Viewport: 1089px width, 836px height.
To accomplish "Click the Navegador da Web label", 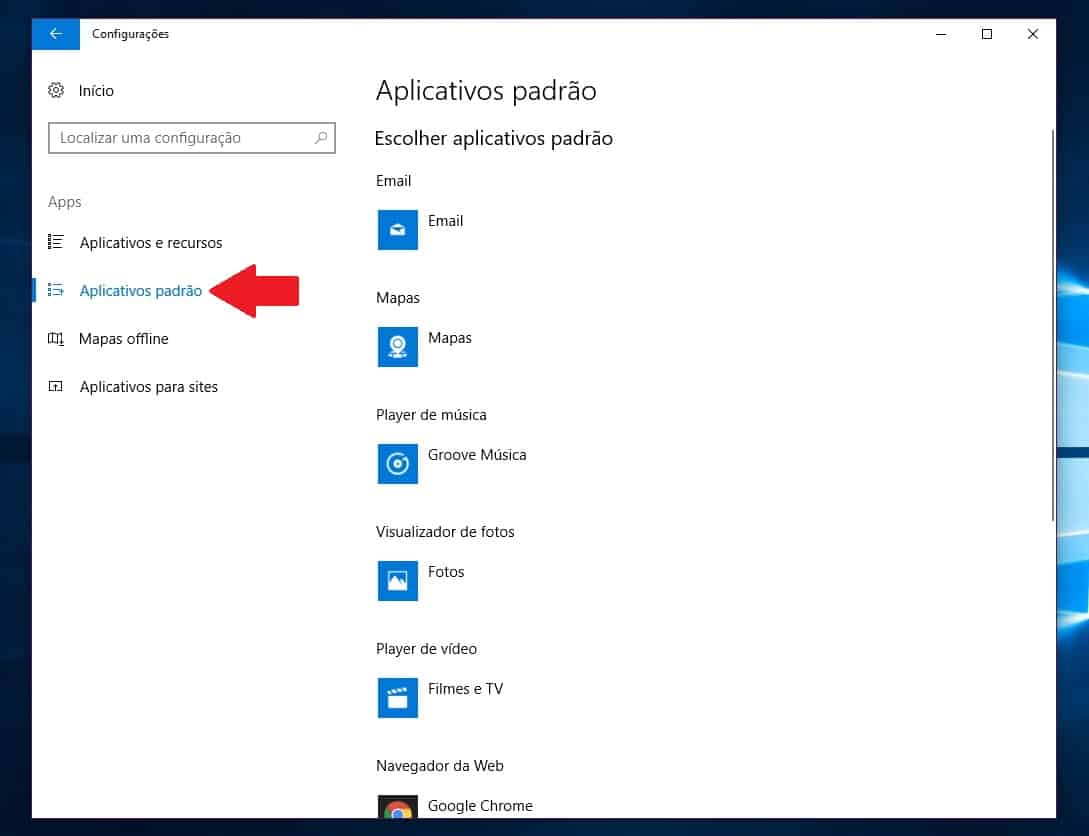I will pos(440,766).
